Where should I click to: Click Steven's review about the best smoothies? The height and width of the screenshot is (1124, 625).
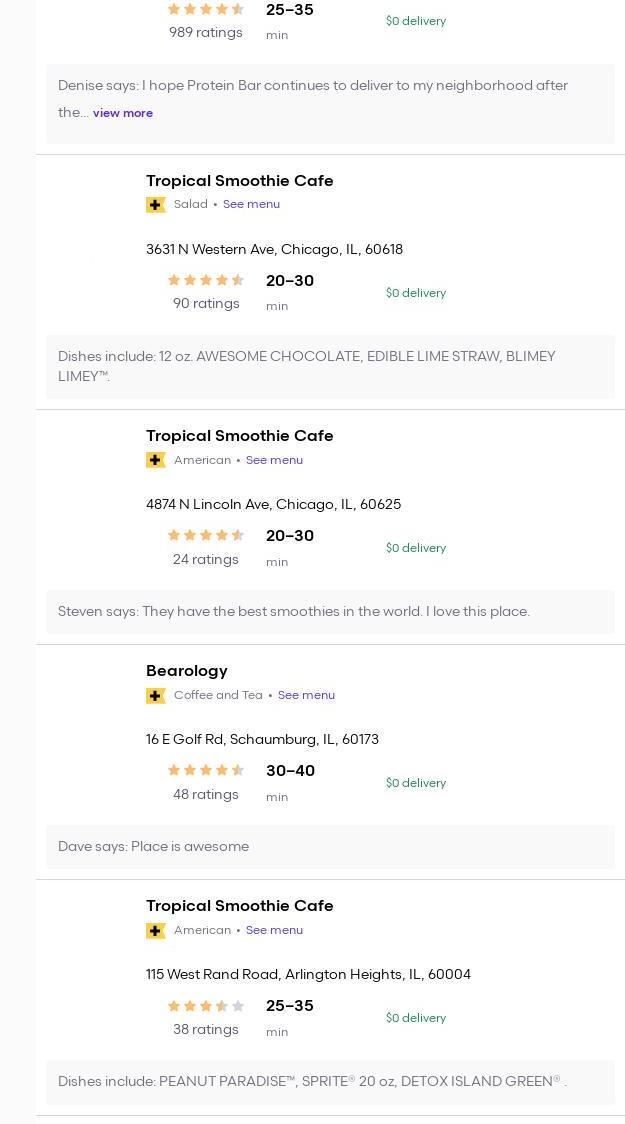(294, 612)
